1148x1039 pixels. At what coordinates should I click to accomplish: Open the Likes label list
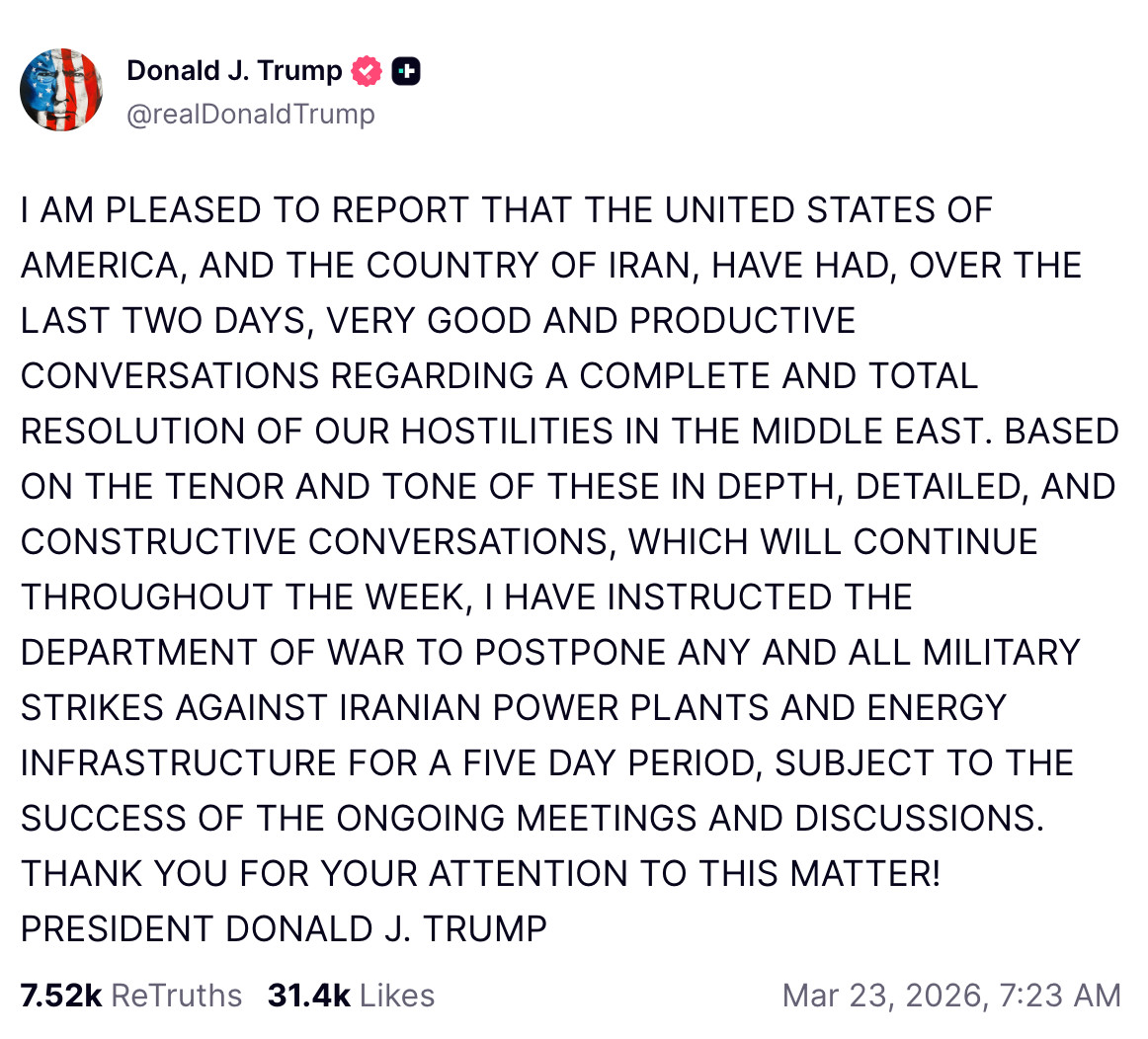397,996
